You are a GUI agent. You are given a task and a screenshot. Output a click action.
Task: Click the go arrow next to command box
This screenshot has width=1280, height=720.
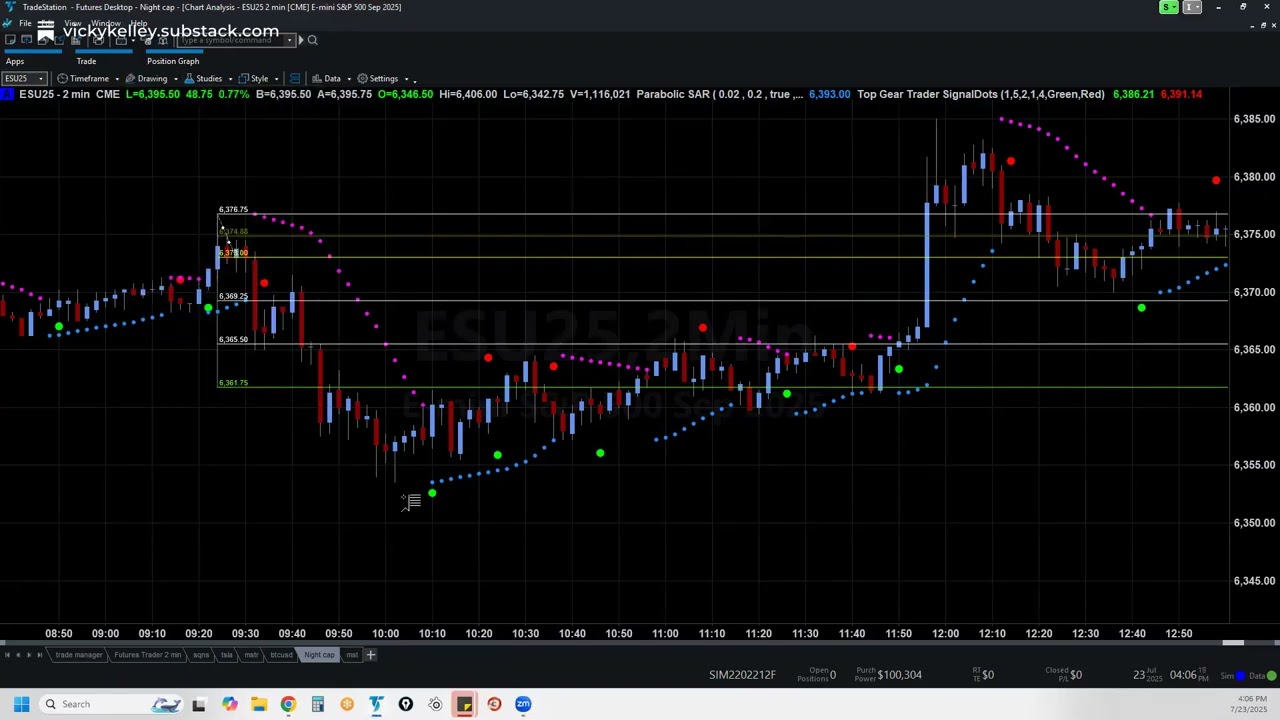tap(300, 40)
